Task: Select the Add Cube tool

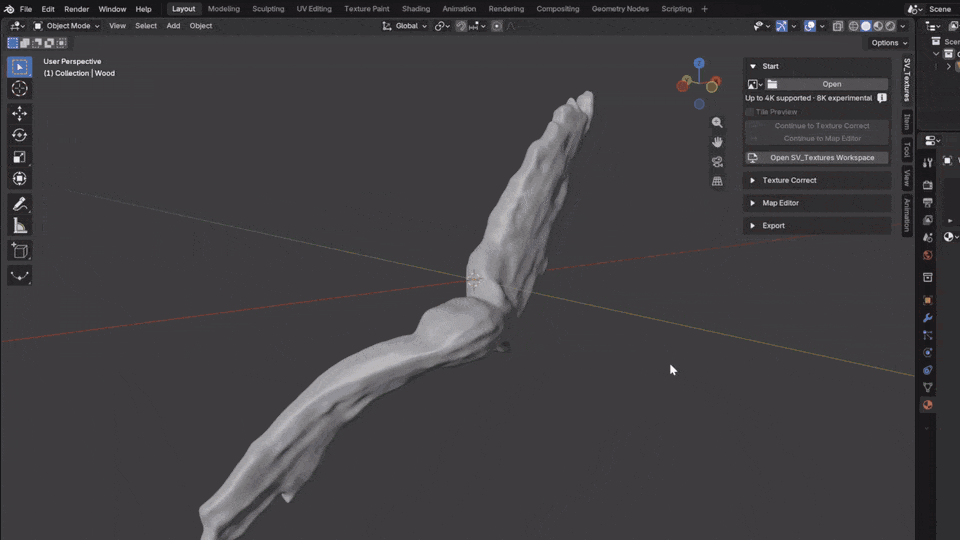Action: coord(20,251)
